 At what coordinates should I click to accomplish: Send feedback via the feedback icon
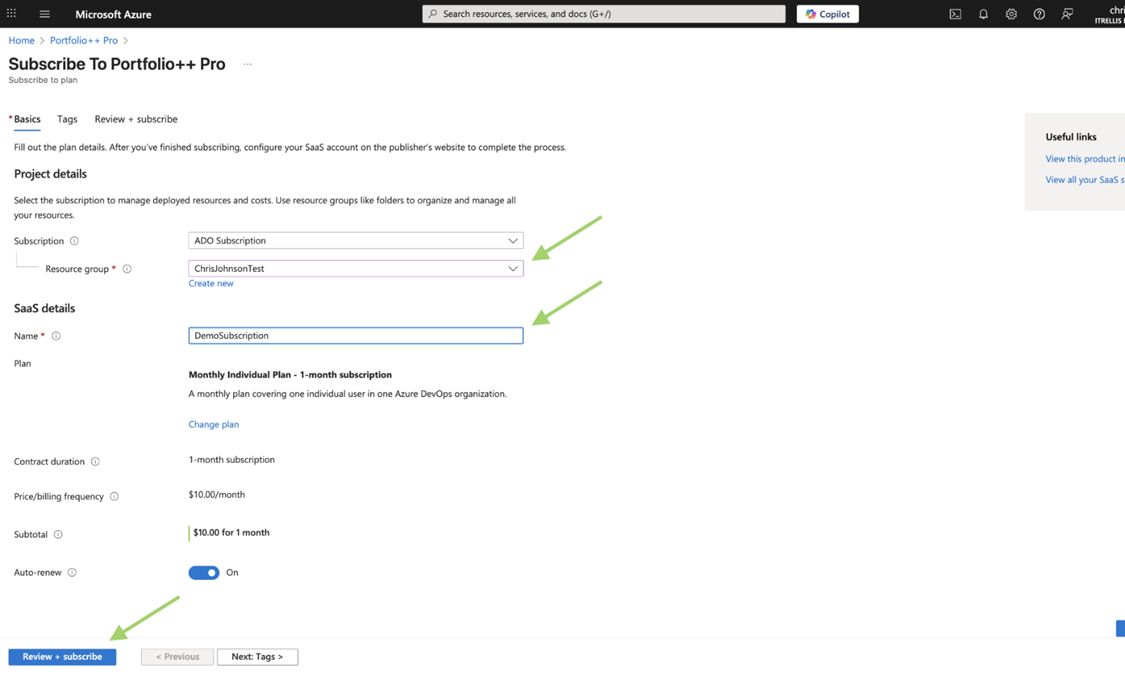click(1065, 13)
